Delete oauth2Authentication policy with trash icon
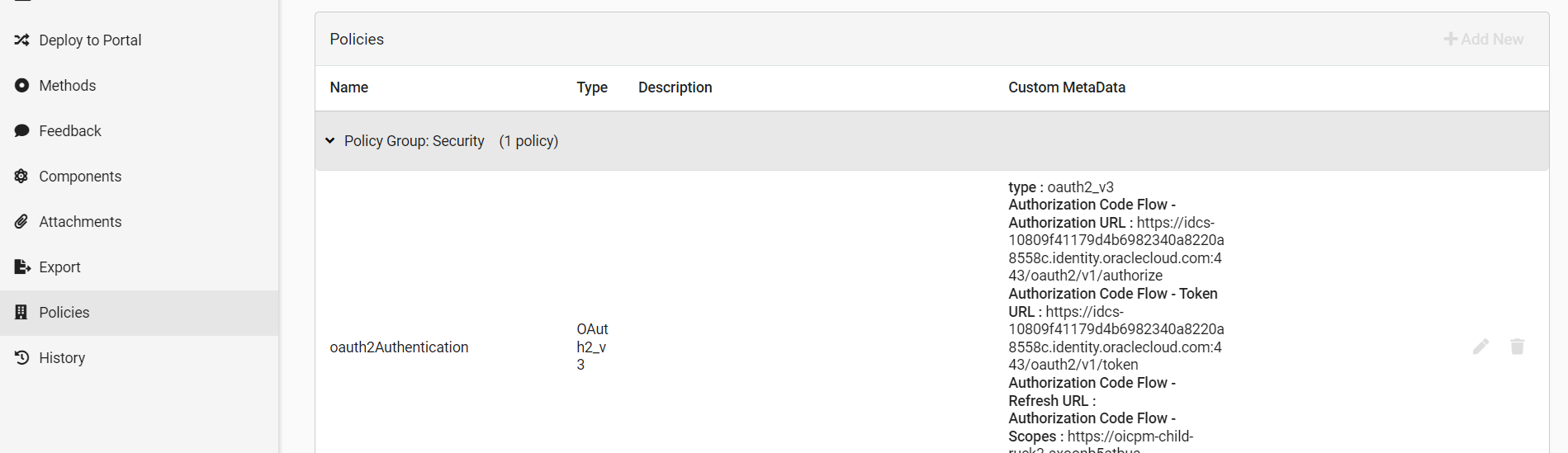The height and width of the screenshot is (453, 1568). [1517, 347]
